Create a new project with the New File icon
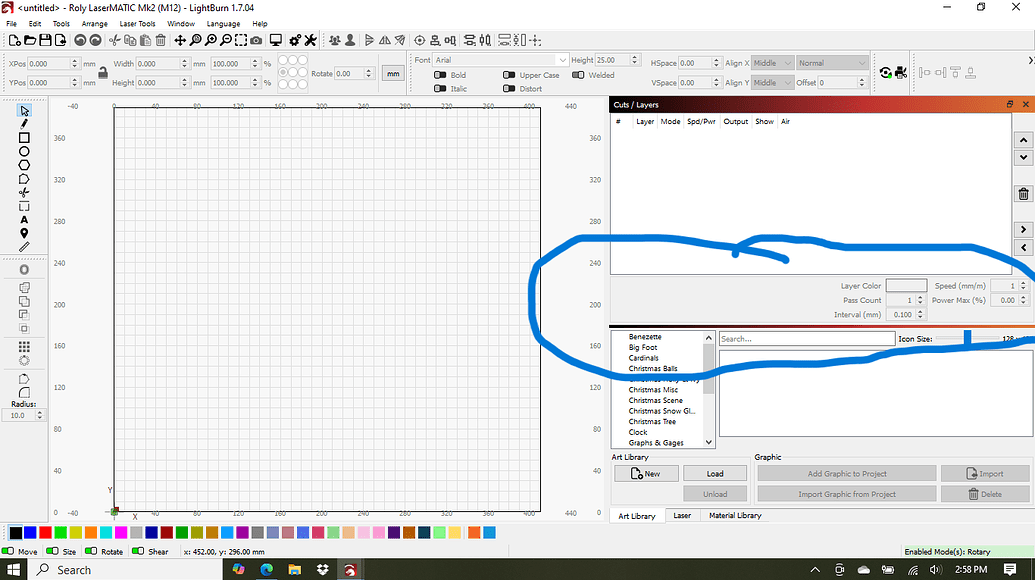This screenshot has height=580, width=1035. (x=15, y=40)
